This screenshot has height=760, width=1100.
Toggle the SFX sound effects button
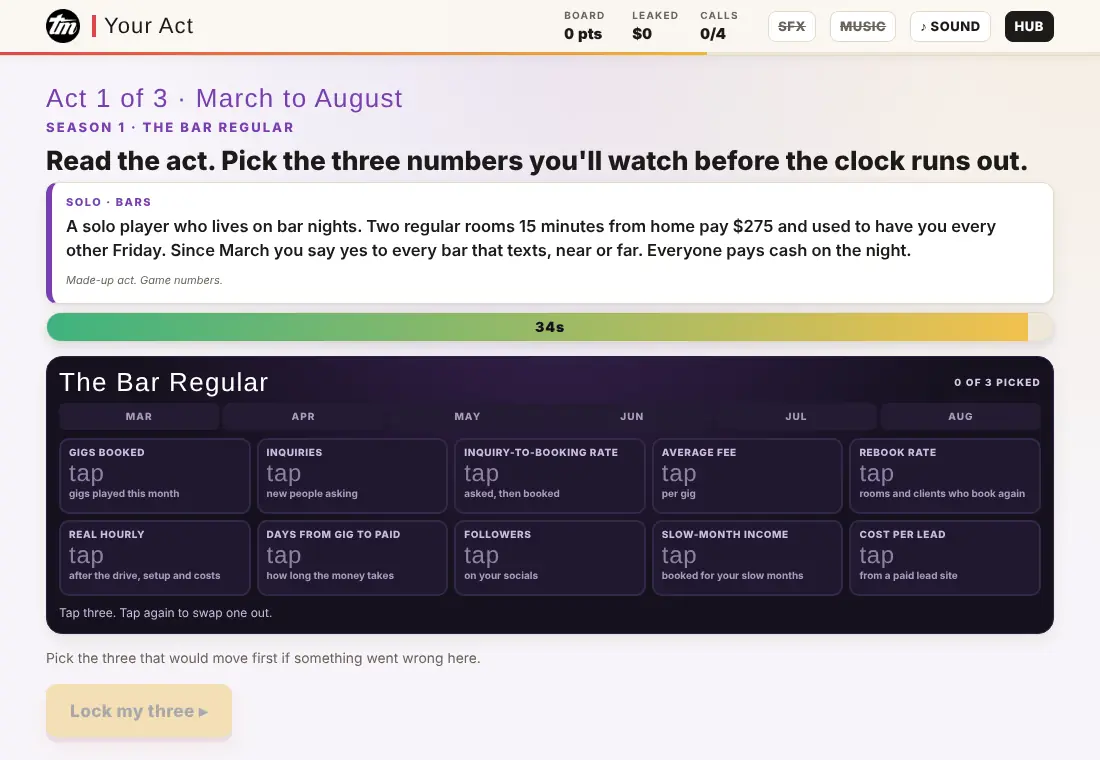(791, 27)
